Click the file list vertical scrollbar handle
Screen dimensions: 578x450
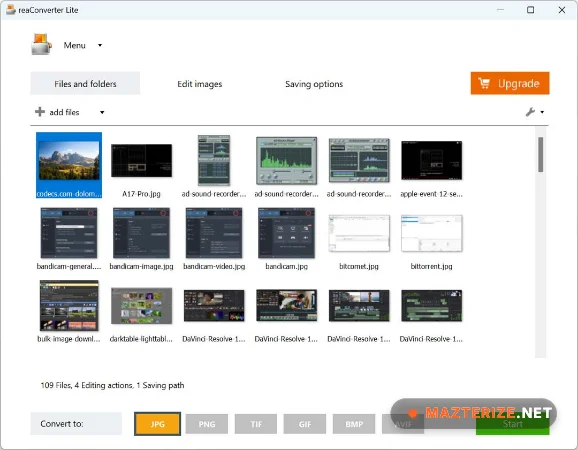(x=540, y=154)
